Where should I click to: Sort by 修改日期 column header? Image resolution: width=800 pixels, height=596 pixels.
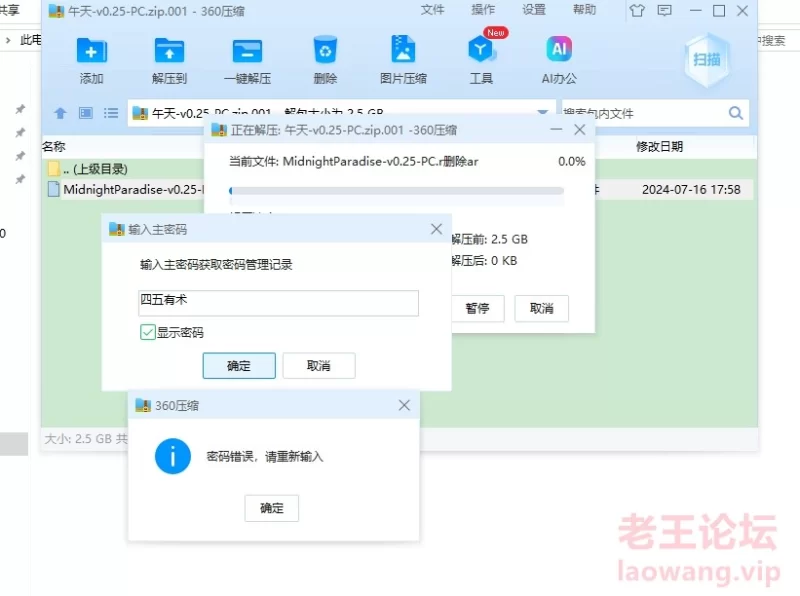659,146
